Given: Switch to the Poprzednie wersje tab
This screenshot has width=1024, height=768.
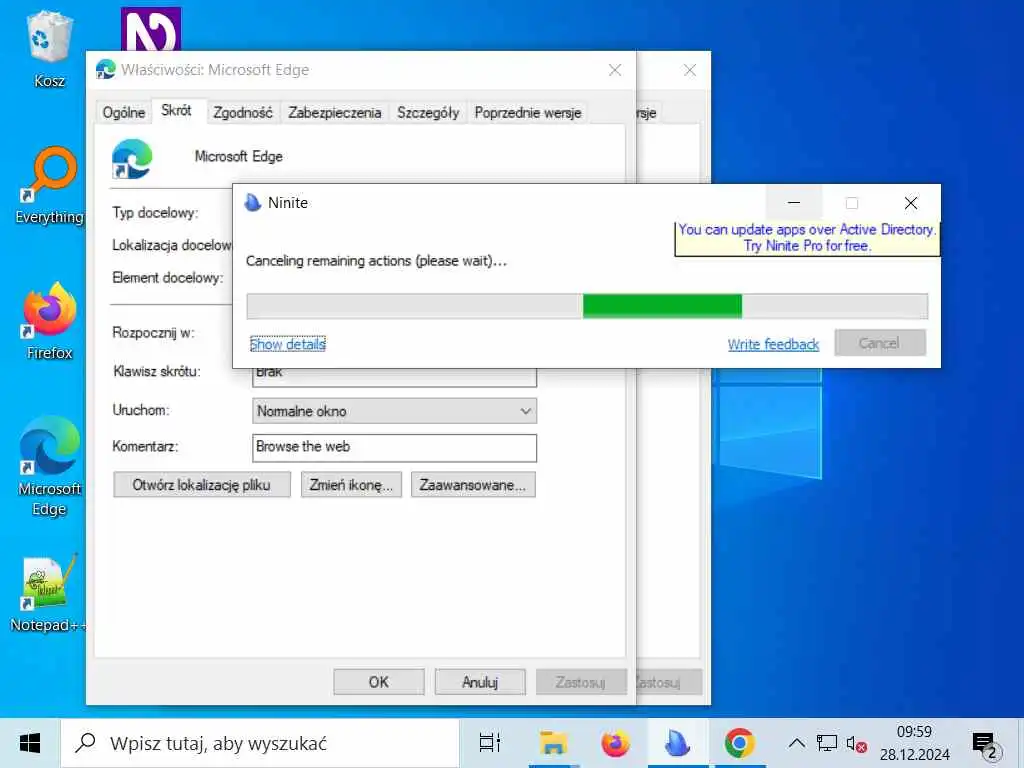Looking at the screenshot, I should point(528,112).
